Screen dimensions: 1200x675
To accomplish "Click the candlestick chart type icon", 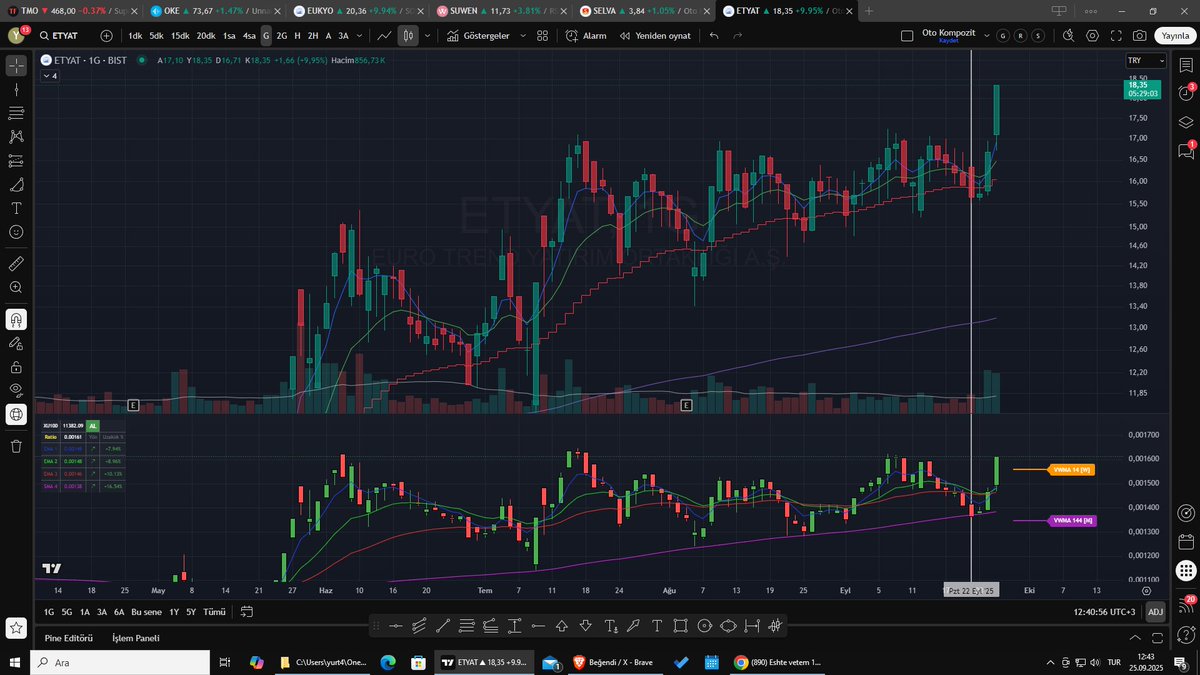I will (x=408, y=35).
